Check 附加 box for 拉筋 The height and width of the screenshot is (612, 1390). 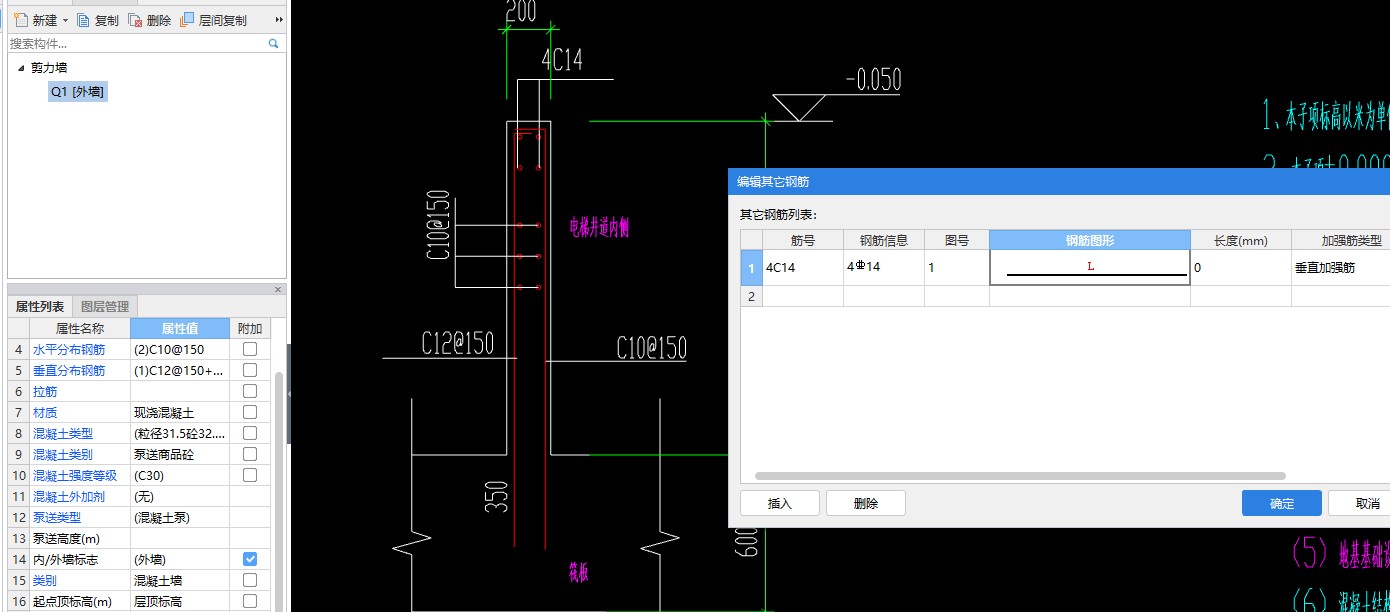pos(250,391)
